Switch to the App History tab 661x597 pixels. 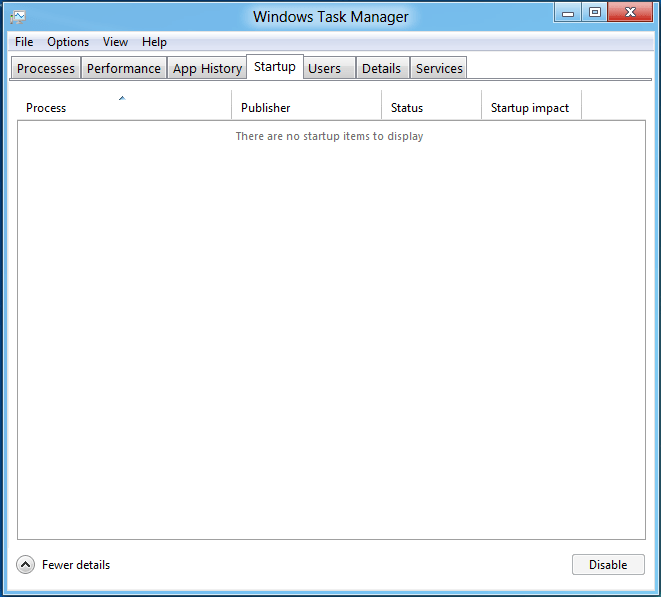207,68
